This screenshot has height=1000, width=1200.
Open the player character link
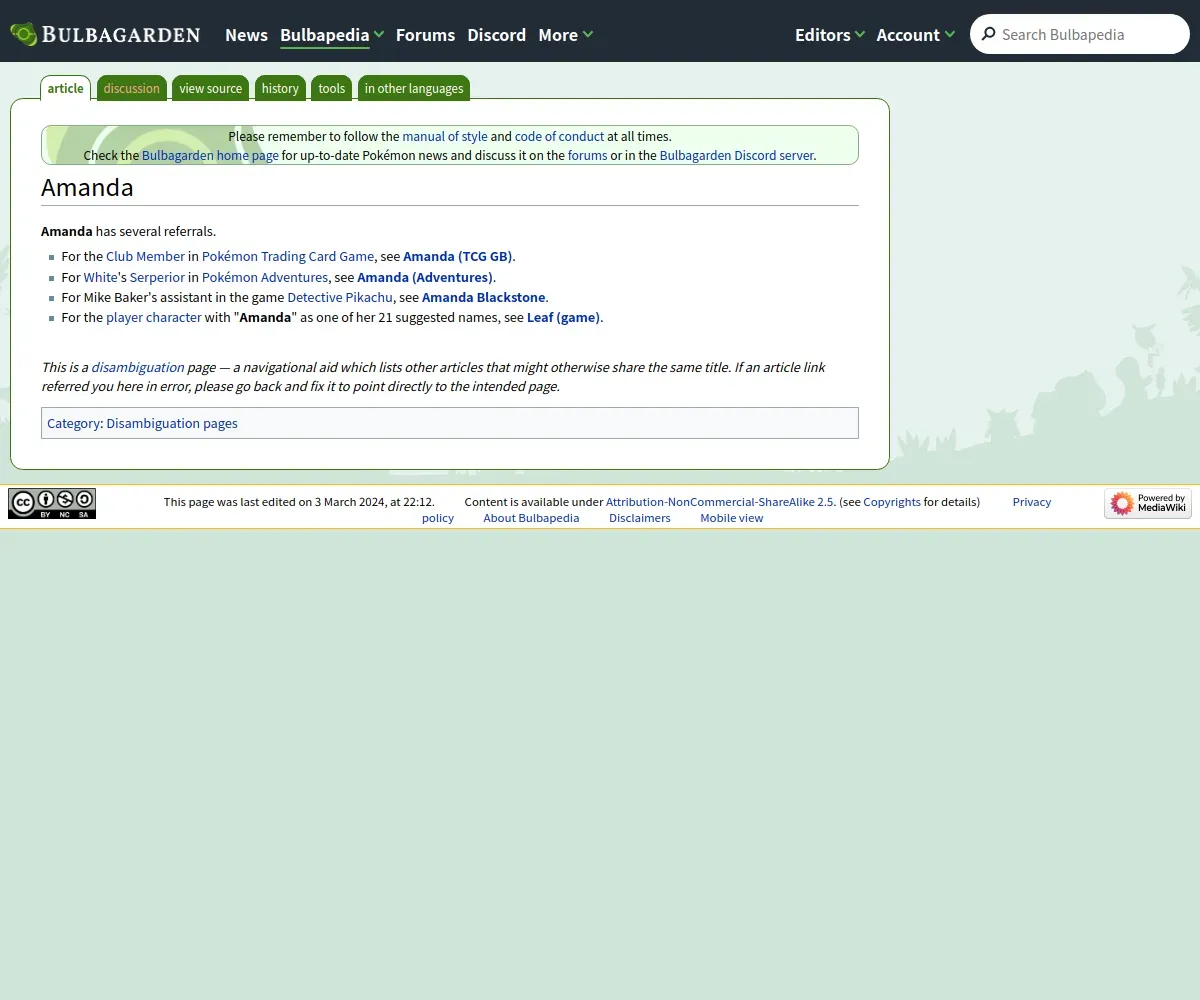click(x=154, y=317)
